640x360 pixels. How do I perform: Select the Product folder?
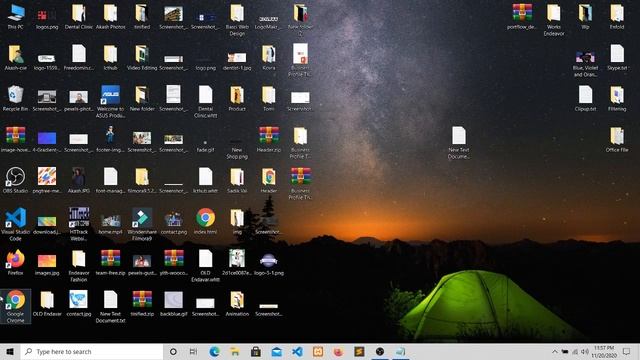237,99
